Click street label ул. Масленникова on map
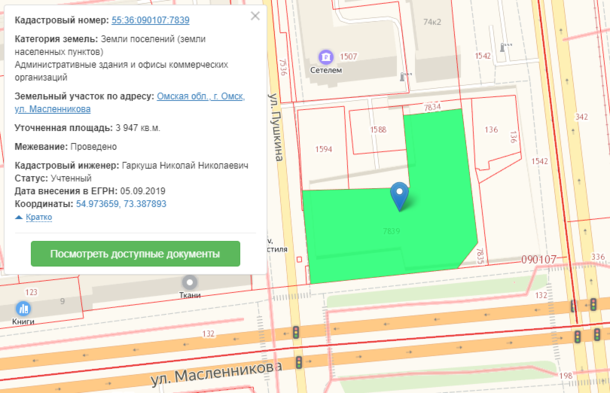Viewport: 610px width, 393px height. click(216, 374)
